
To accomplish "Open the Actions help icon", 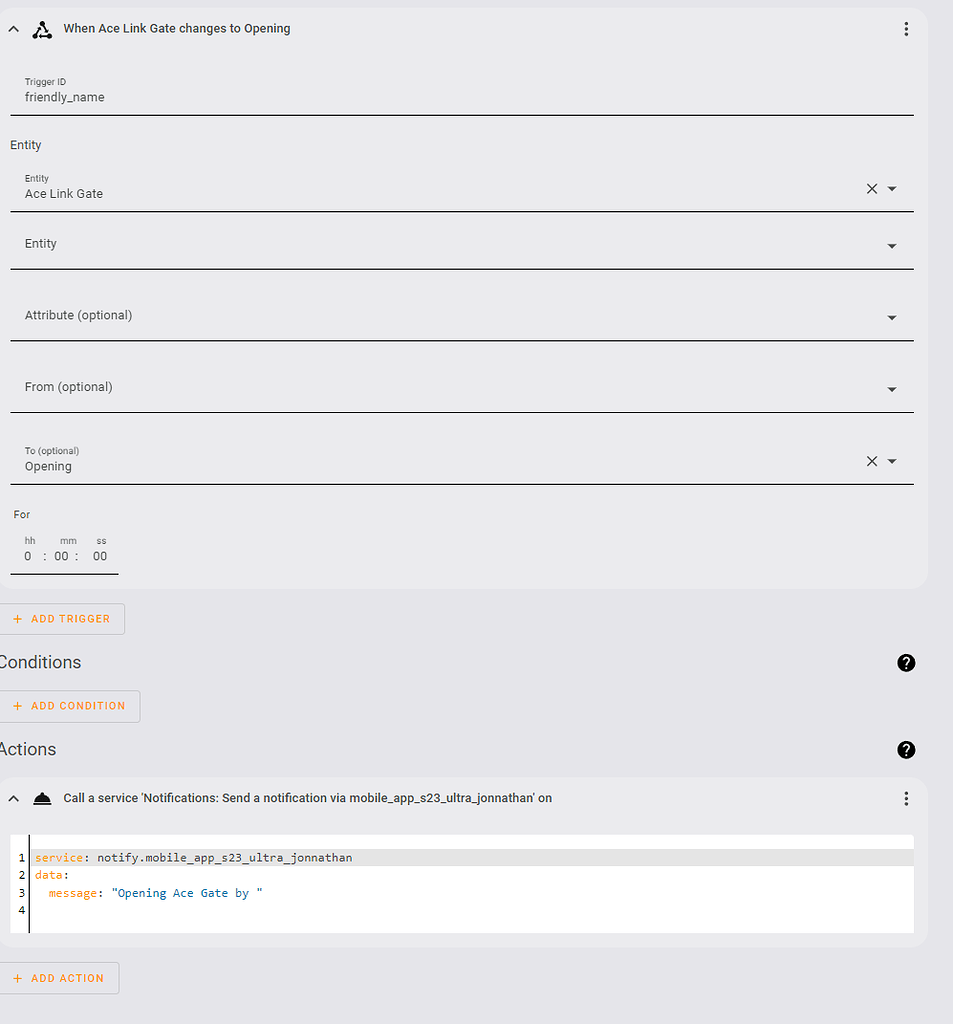I will 906,750.
